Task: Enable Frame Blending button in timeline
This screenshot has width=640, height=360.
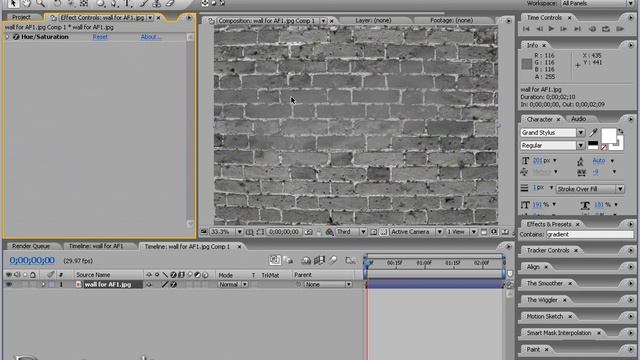Action: [319, 260]
